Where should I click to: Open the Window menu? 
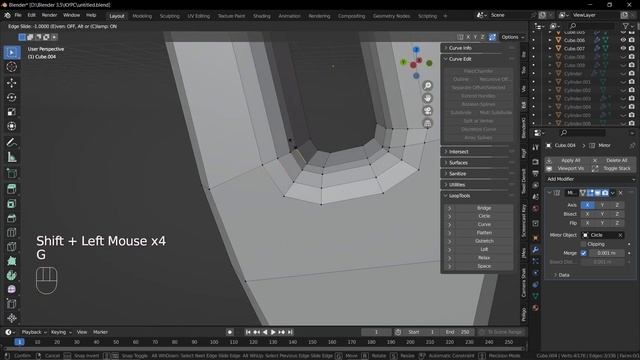click(x=71, y=15)
